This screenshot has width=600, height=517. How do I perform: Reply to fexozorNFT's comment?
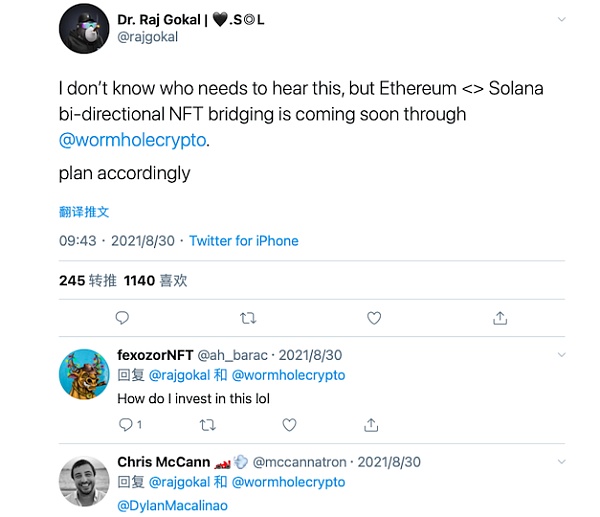(125, 425)
